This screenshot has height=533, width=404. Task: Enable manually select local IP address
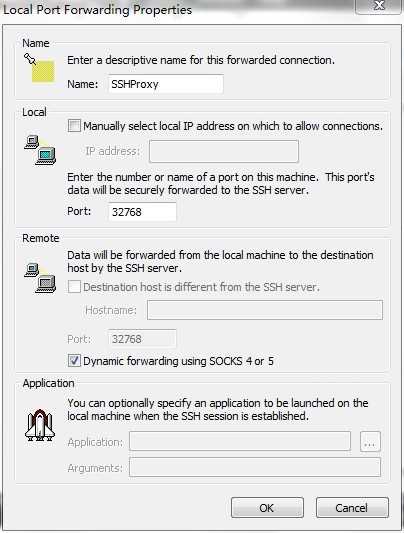pos(74,126)
